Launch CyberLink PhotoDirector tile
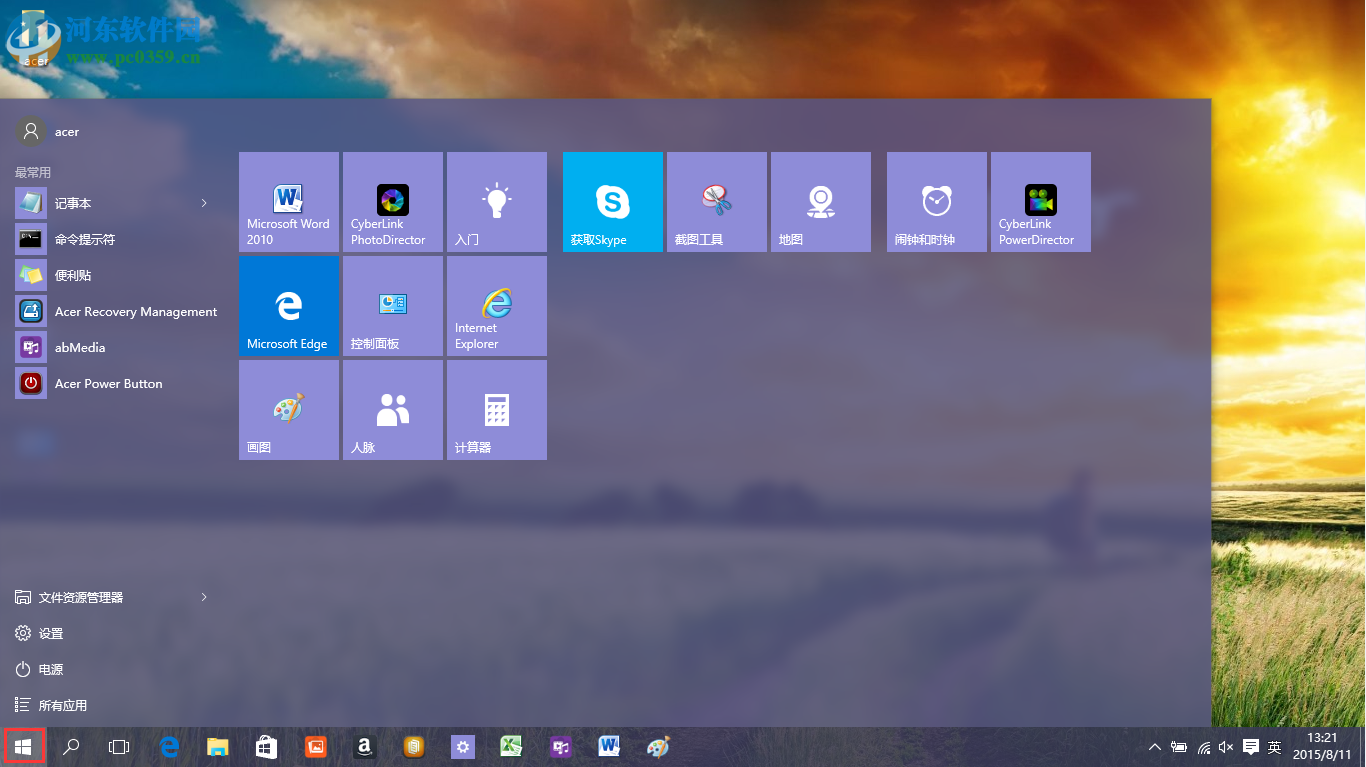Image resolution: width=1366 pixels, height=767 pixels. (392, 201)
